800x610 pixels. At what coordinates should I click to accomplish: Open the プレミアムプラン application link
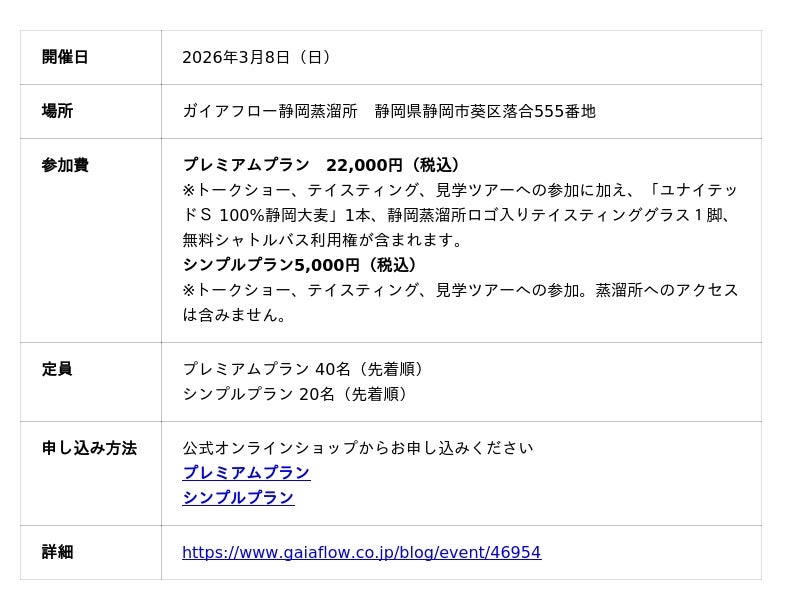click(246, 473)
